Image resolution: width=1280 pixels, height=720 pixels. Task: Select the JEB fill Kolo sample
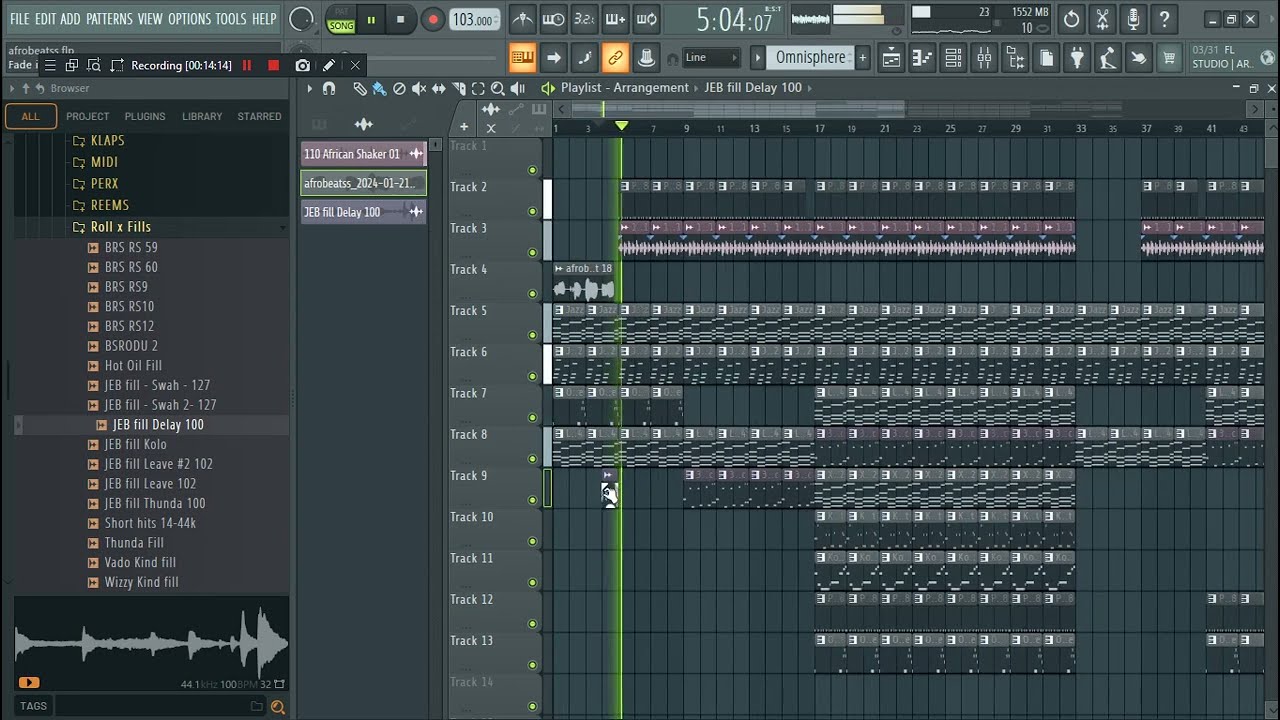tap(136, 444)
